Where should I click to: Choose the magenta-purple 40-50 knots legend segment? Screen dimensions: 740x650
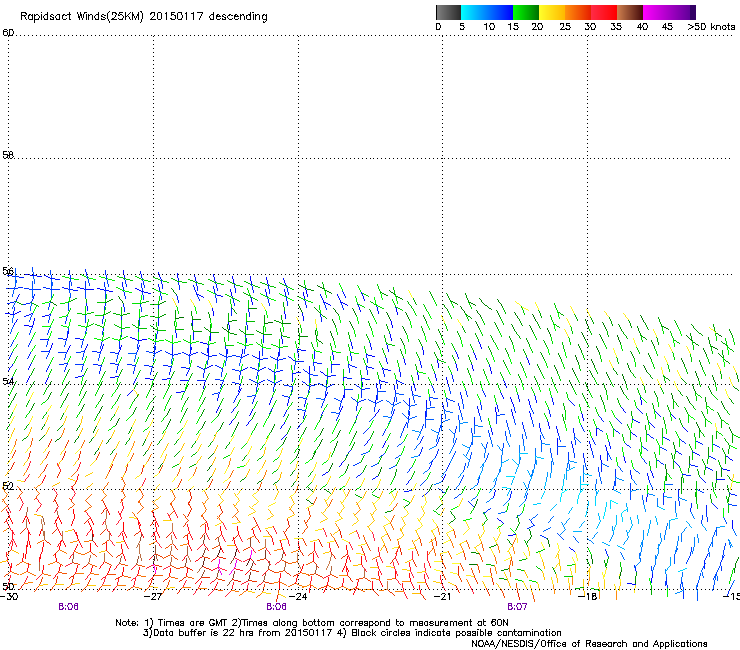pyautogui.click(x=670, y=12)
